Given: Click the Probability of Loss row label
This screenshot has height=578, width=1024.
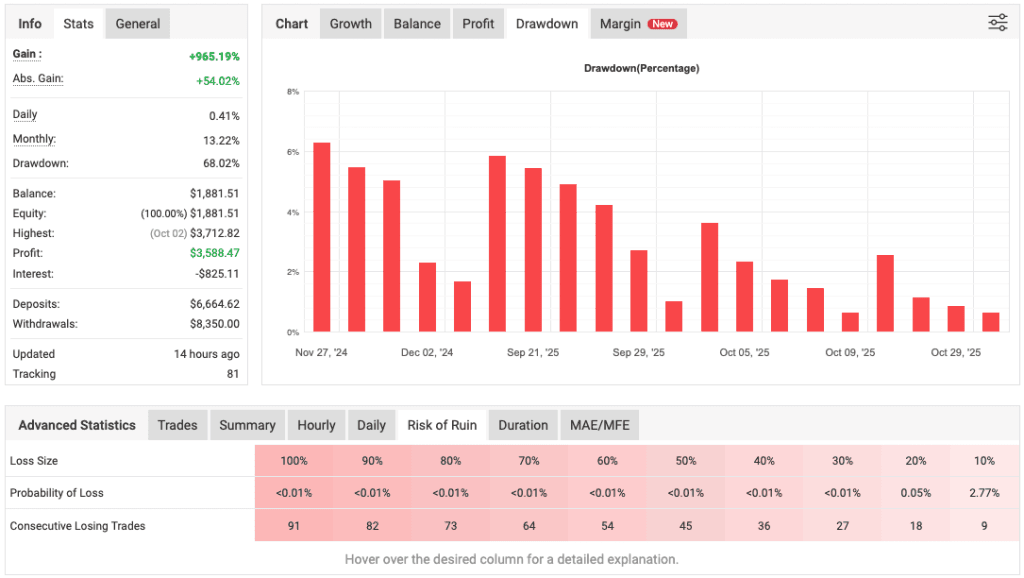Looking at the screenshot, I should tap(57, 493).
